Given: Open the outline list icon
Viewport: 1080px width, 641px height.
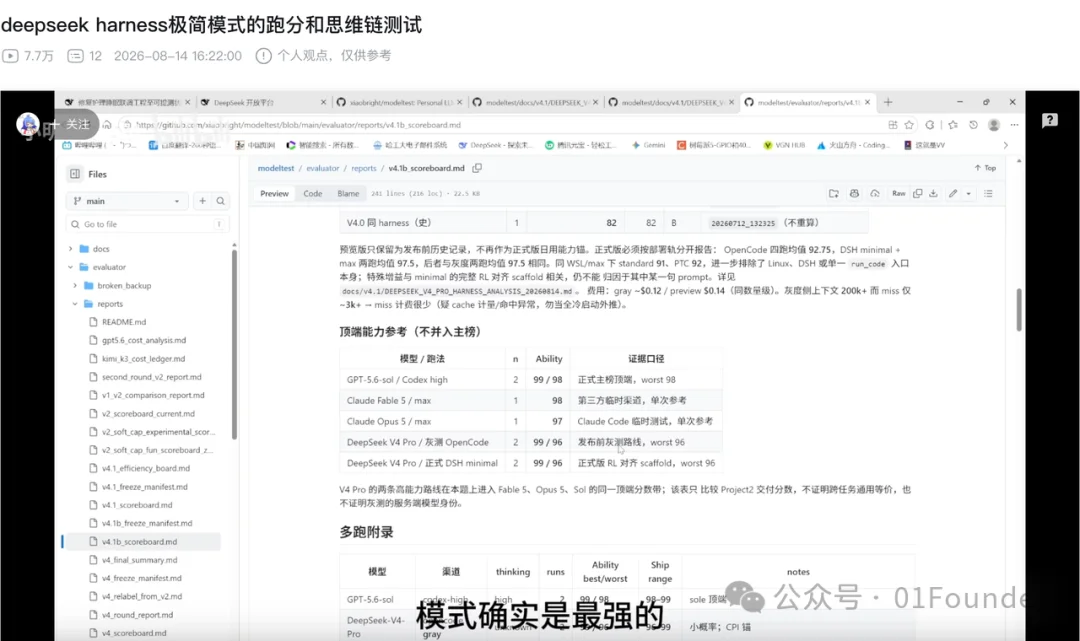Looking at the screenshot, I should 988,193.
